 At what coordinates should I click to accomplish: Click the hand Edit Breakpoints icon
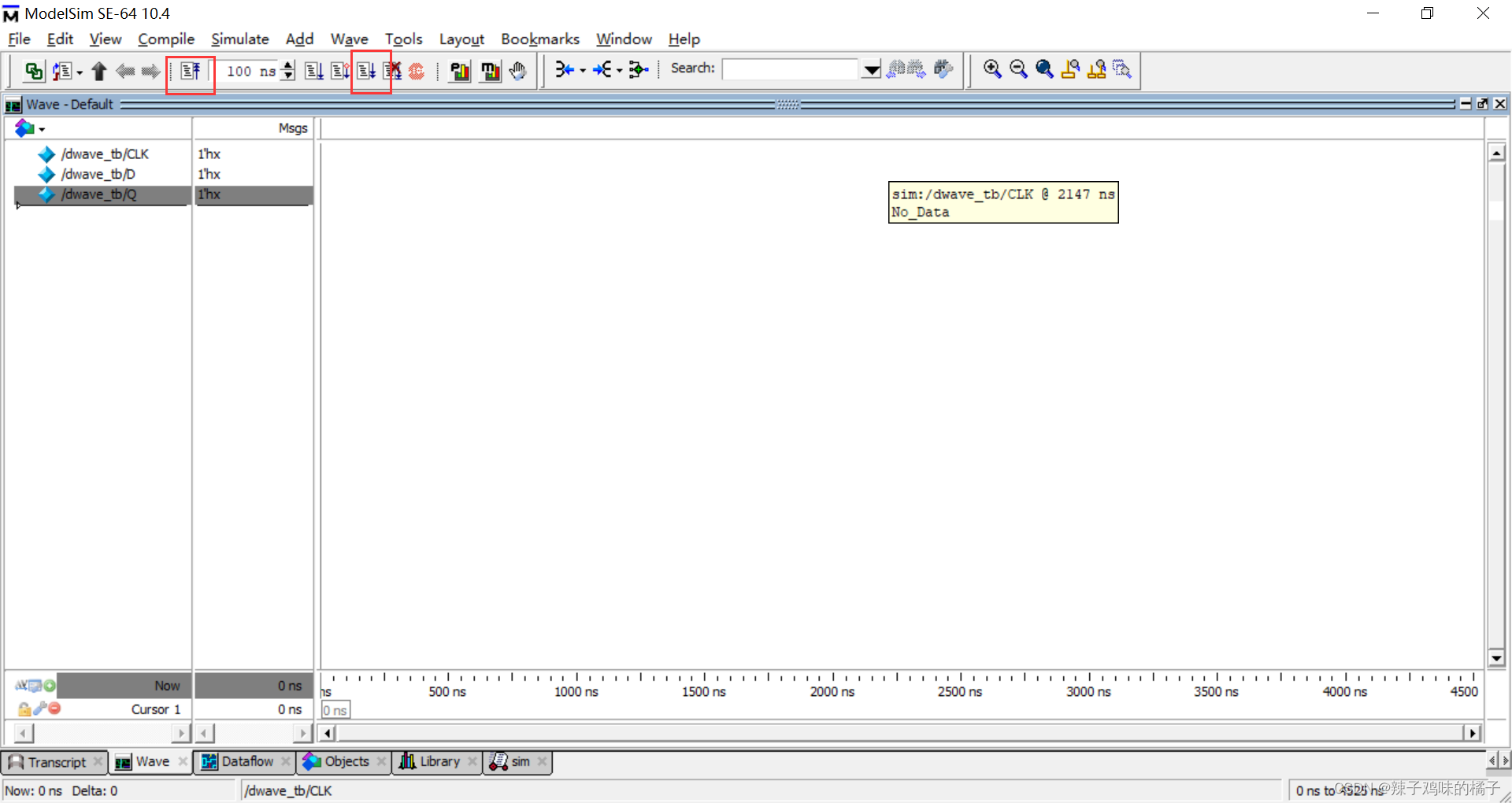[x=517, y=71]
